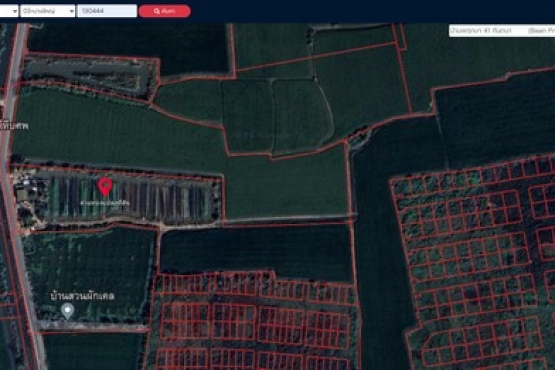This screenshot has width=555, height=370.
Task: Click the magnifier icon in the red button
Action: (157, 11)
